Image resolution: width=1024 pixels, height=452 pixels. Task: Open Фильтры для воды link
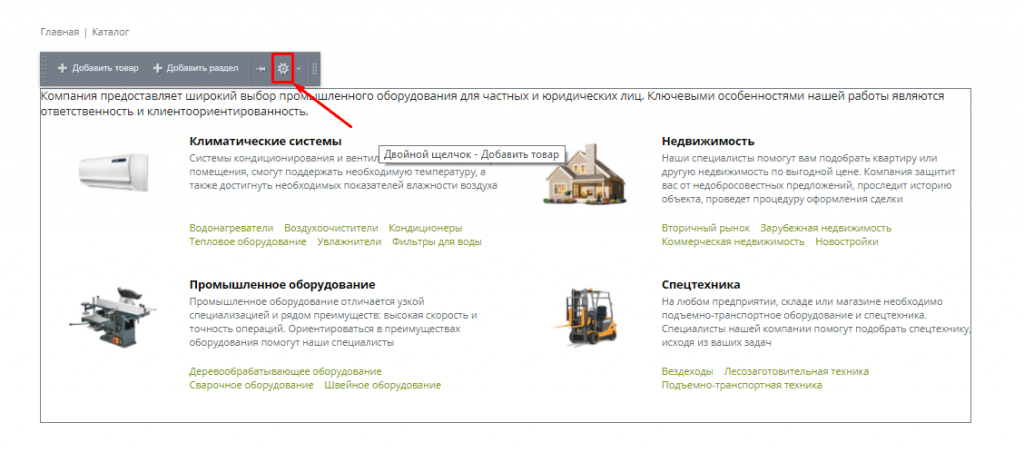click(436, 242)
